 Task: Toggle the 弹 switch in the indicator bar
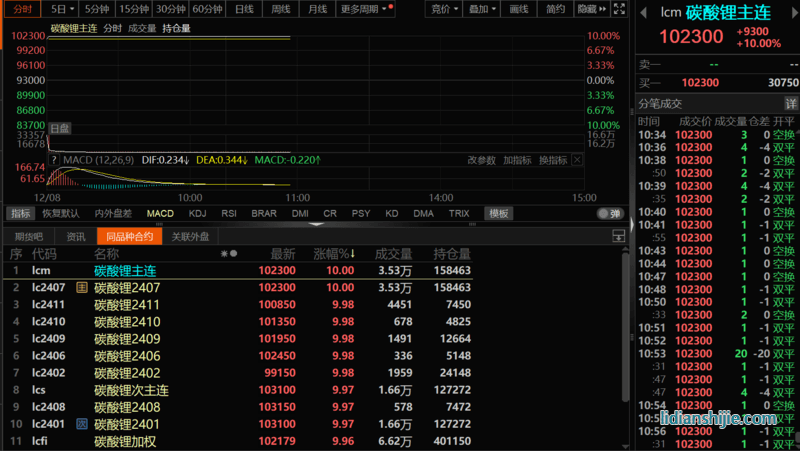(609, 213)
